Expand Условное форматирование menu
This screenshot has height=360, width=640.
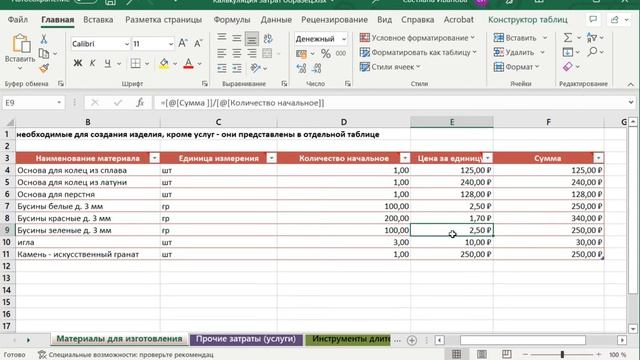click(x=417, y=38)
